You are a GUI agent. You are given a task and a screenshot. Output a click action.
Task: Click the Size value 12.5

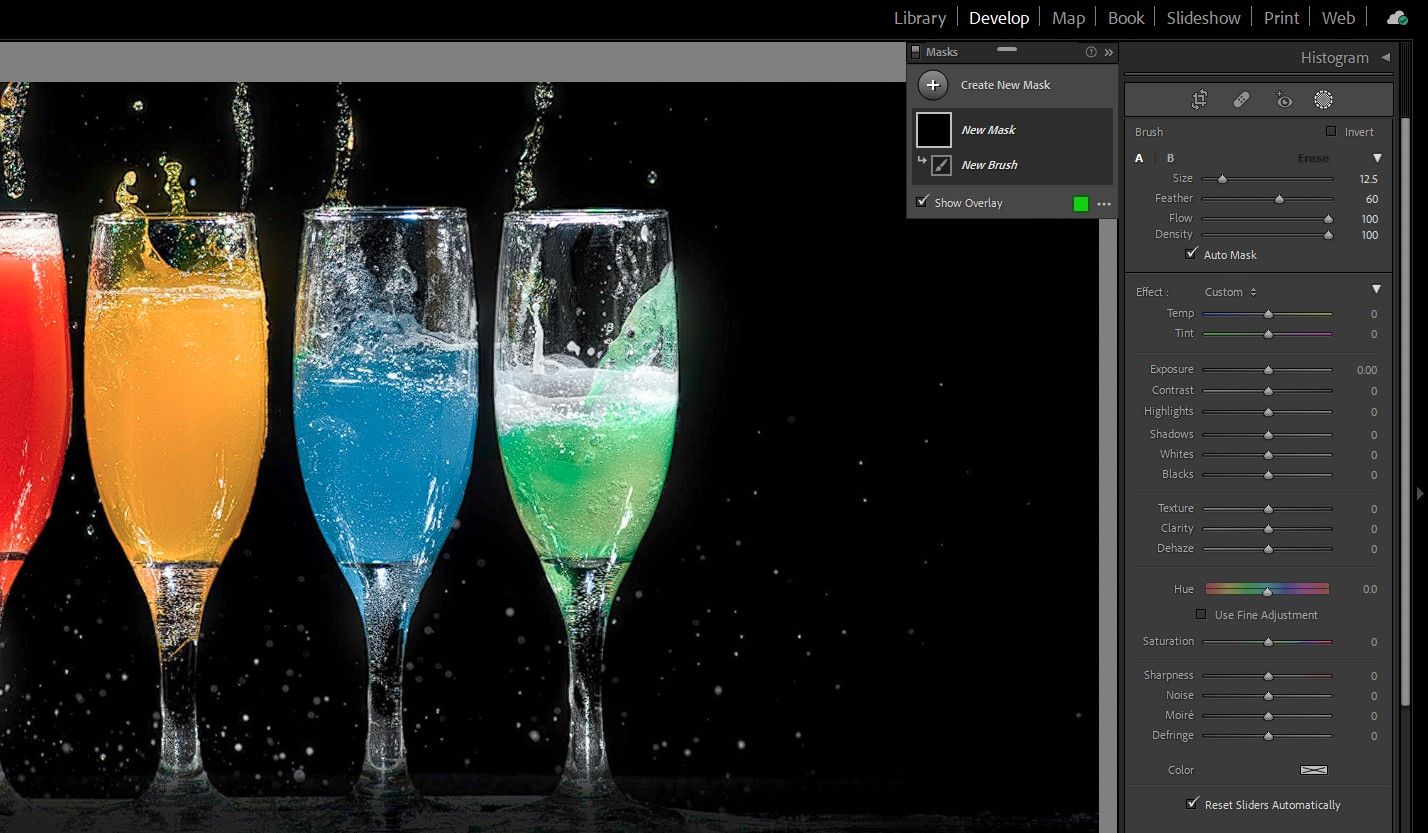pyautogui.click(x=1368, y=179)
